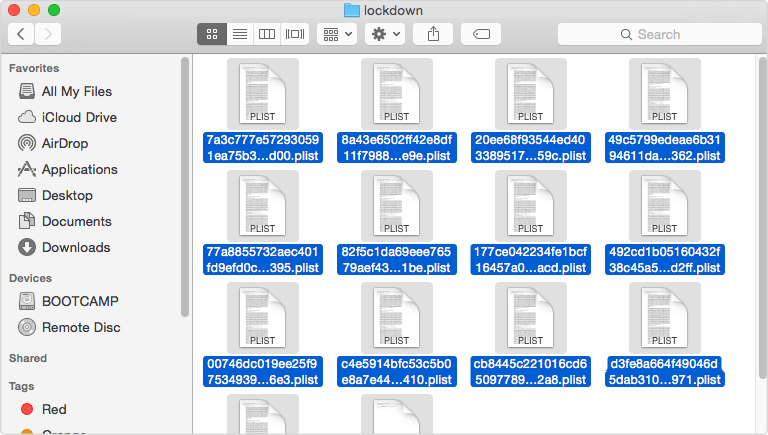Click file name cb8445c221016cd6 5097789…2a8.plist

pyautogui.click(x=530, y=371)
